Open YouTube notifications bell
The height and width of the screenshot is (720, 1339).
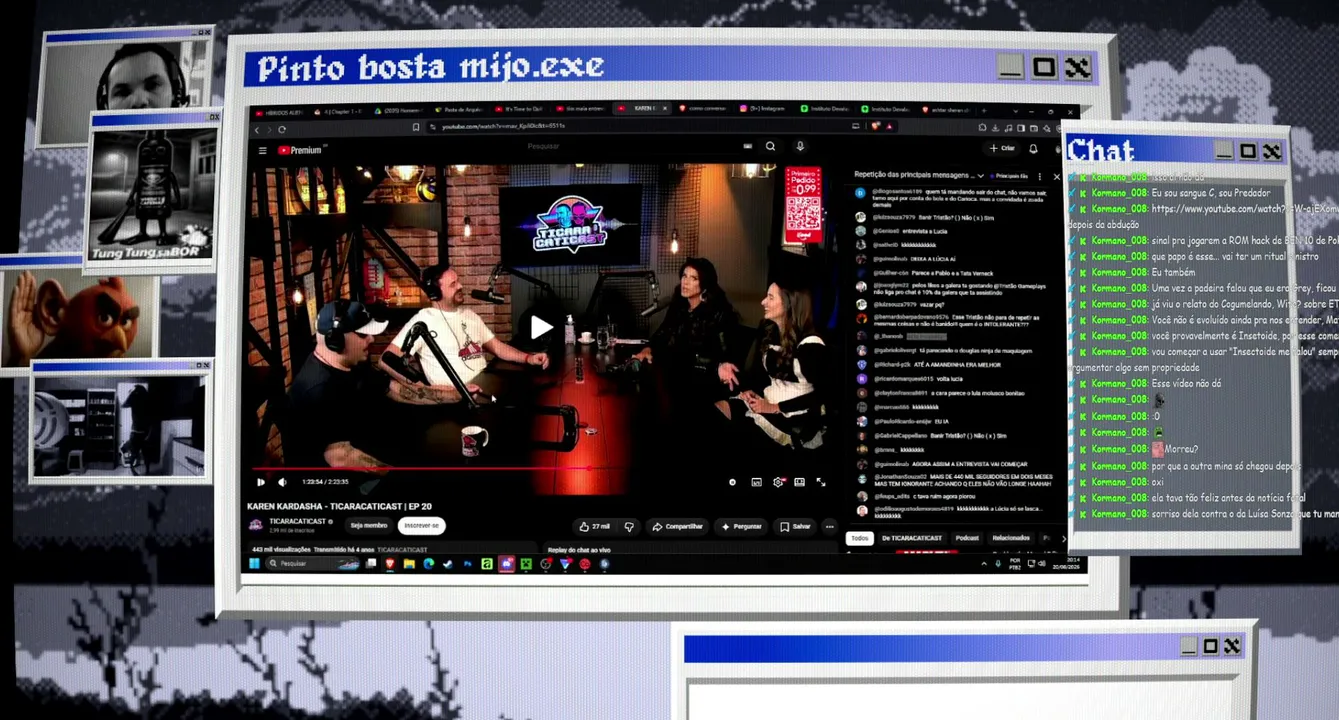pyautogui.click(x=1033, y=148)
